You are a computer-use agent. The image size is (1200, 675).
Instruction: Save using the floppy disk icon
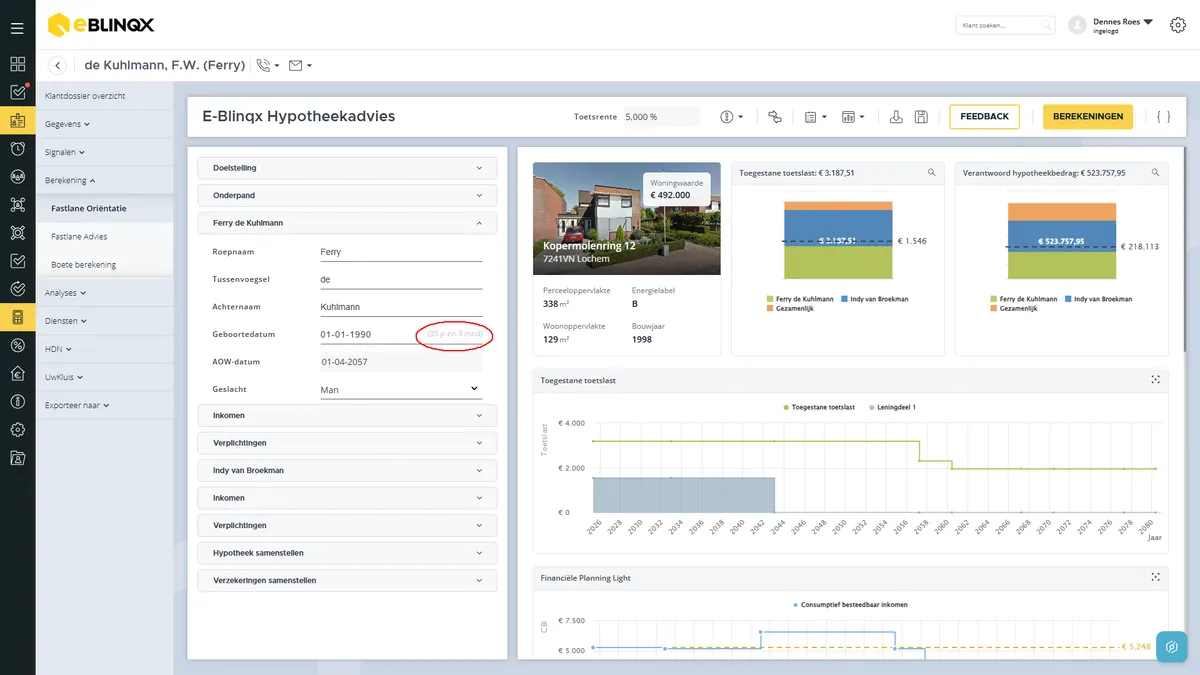point(921,117)
